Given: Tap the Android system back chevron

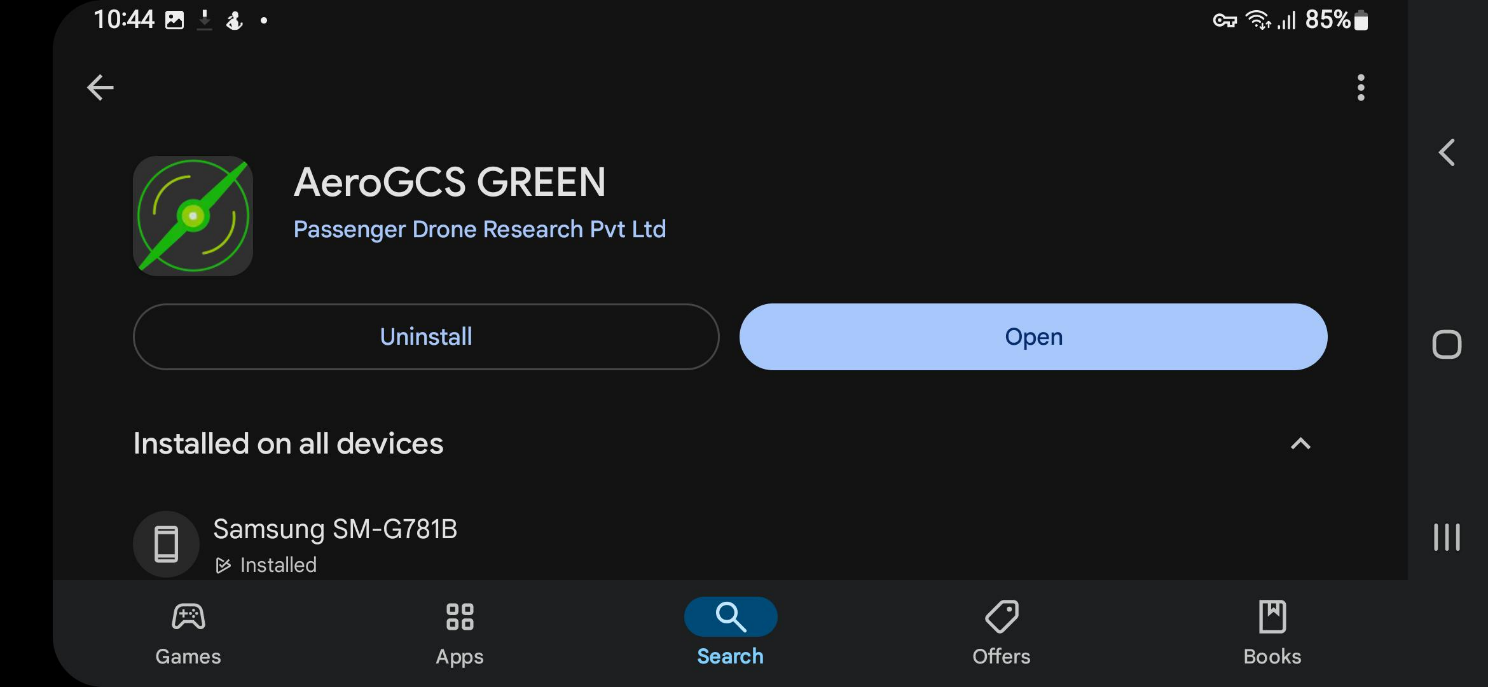Looking at the screenshot, I should (1446, 153).
